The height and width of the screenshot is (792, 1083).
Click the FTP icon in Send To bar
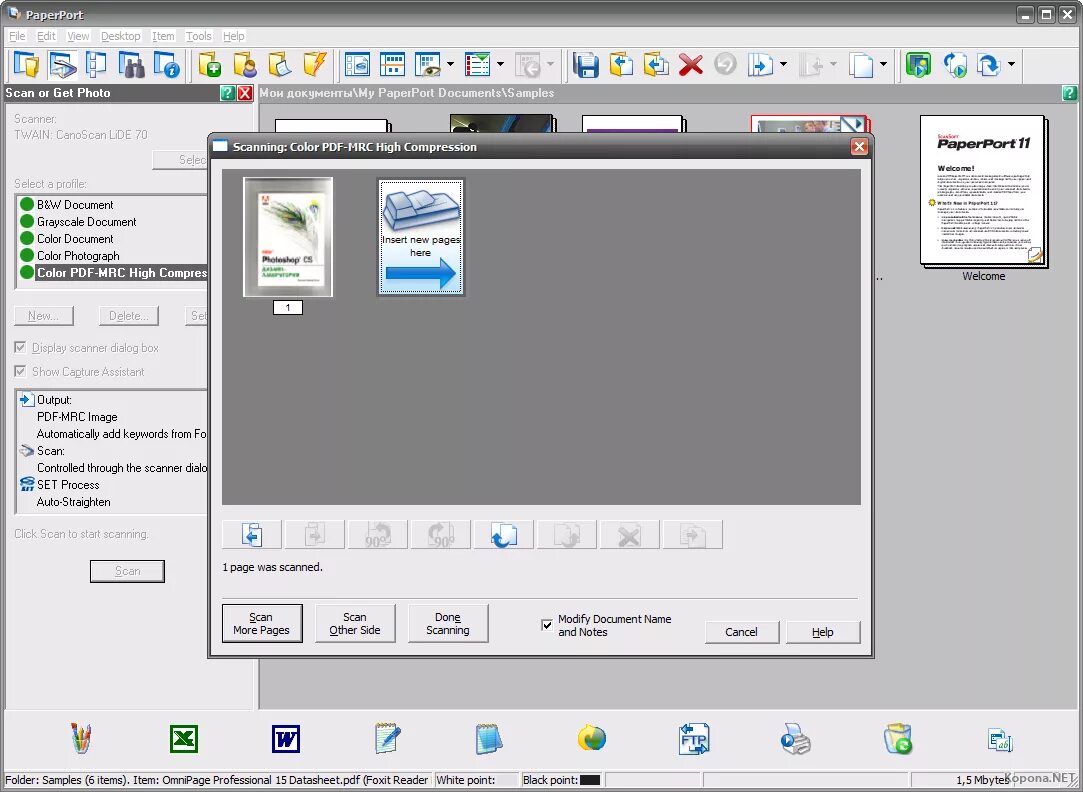pyautogui.click(x=694, y=739)
